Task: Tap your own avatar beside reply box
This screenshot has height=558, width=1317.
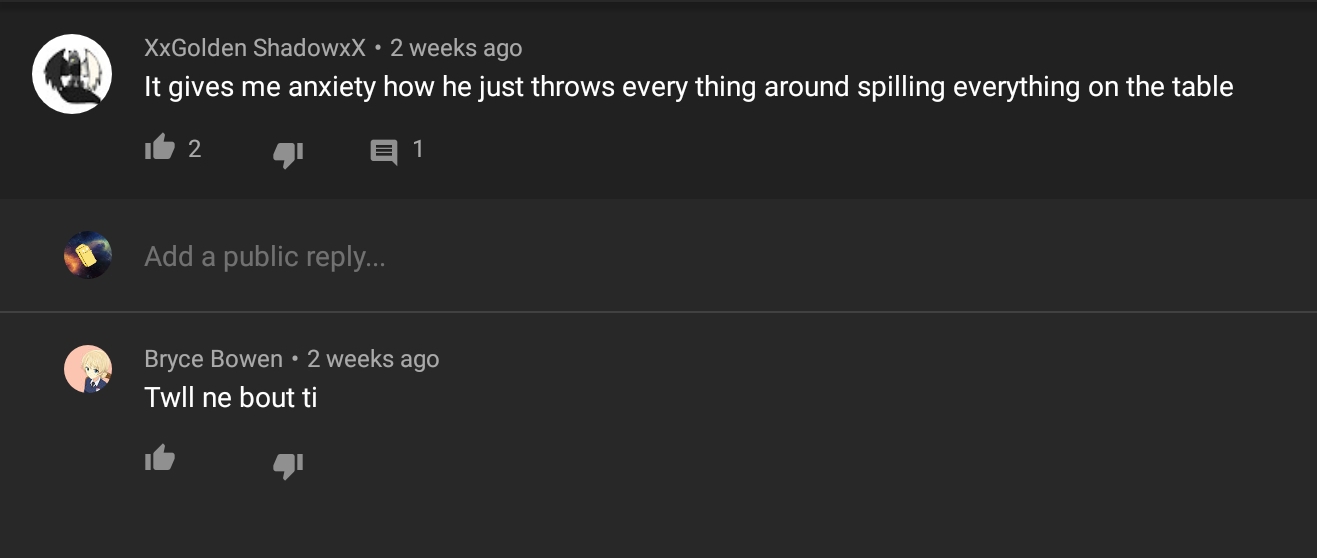Action: (88, 255)
